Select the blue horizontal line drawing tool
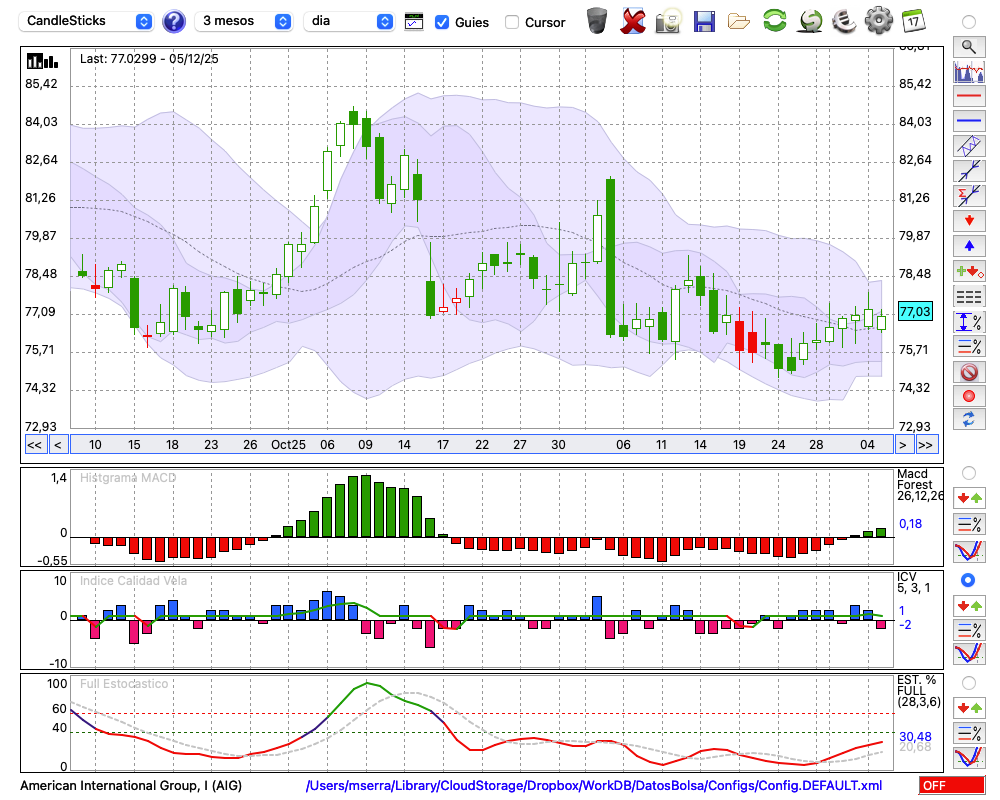 pyautogui.click(x=968, y=121)
